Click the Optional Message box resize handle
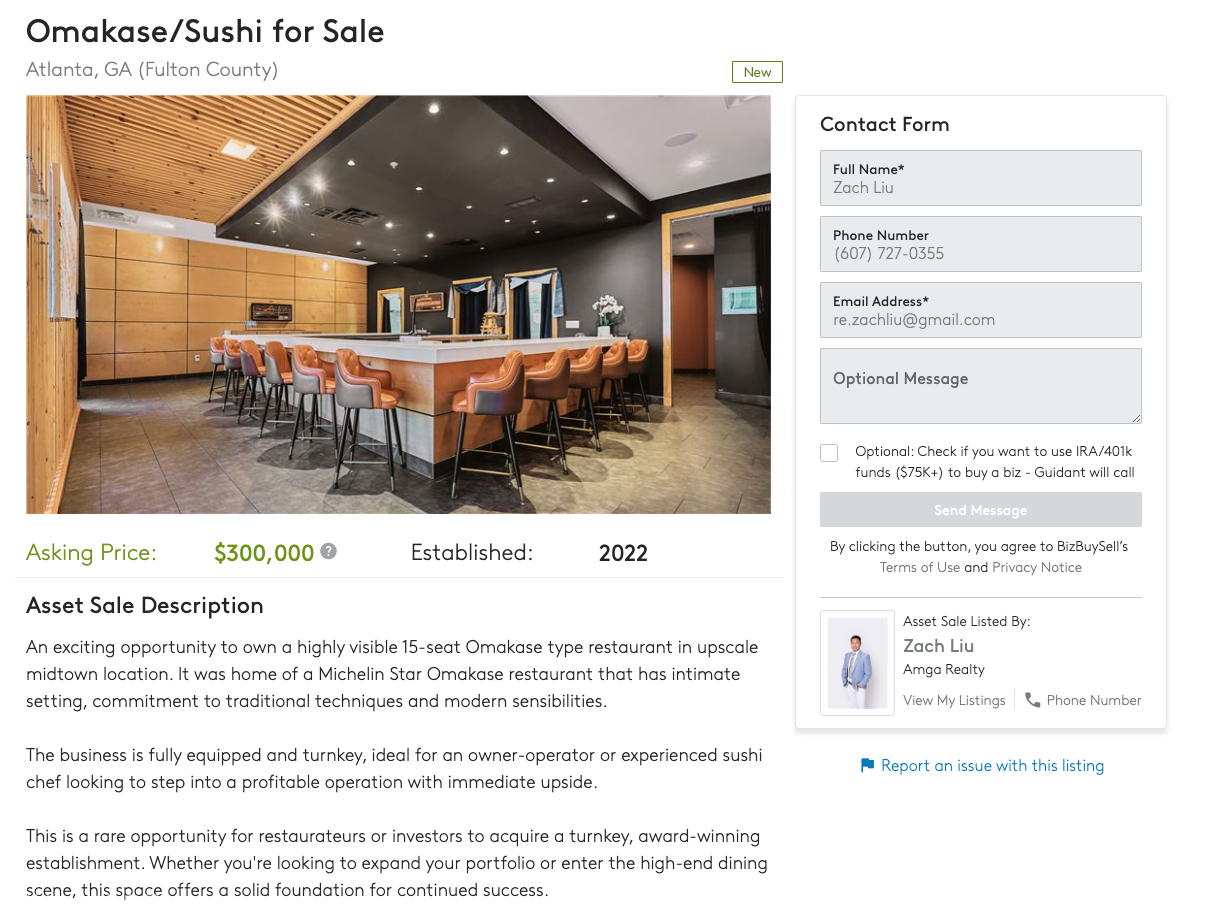Image resolution: width=1217 pixels, height=914 pixels. [1135, 417]
